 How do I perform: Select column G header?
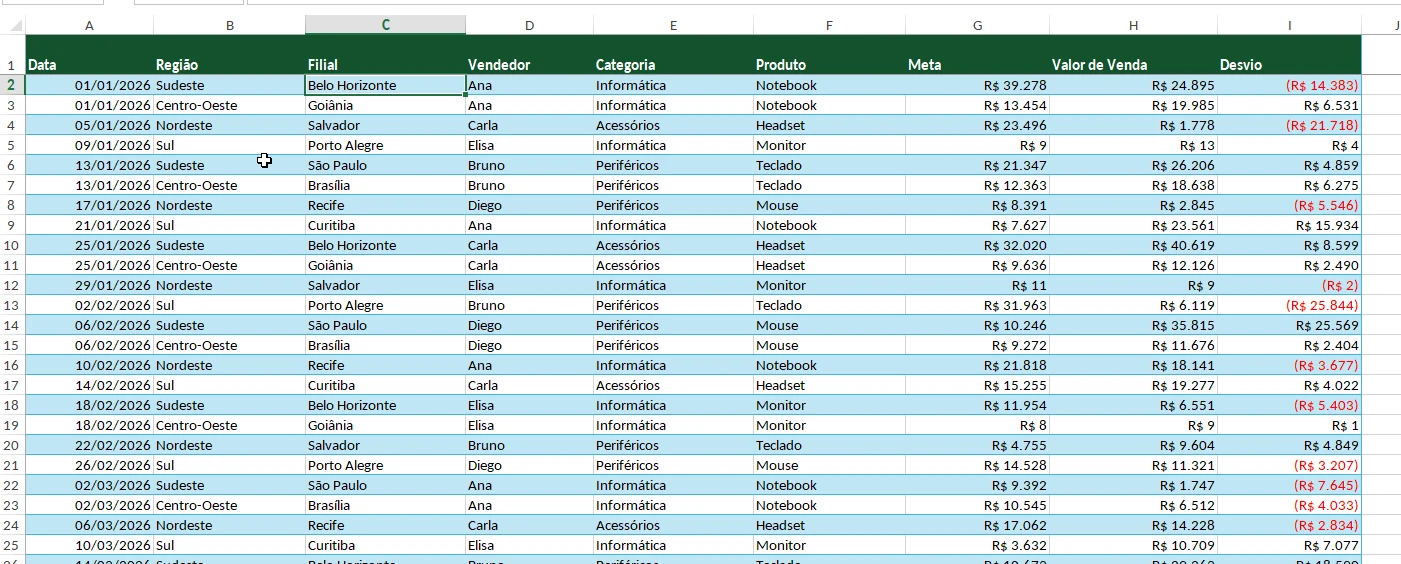point(978,25)
